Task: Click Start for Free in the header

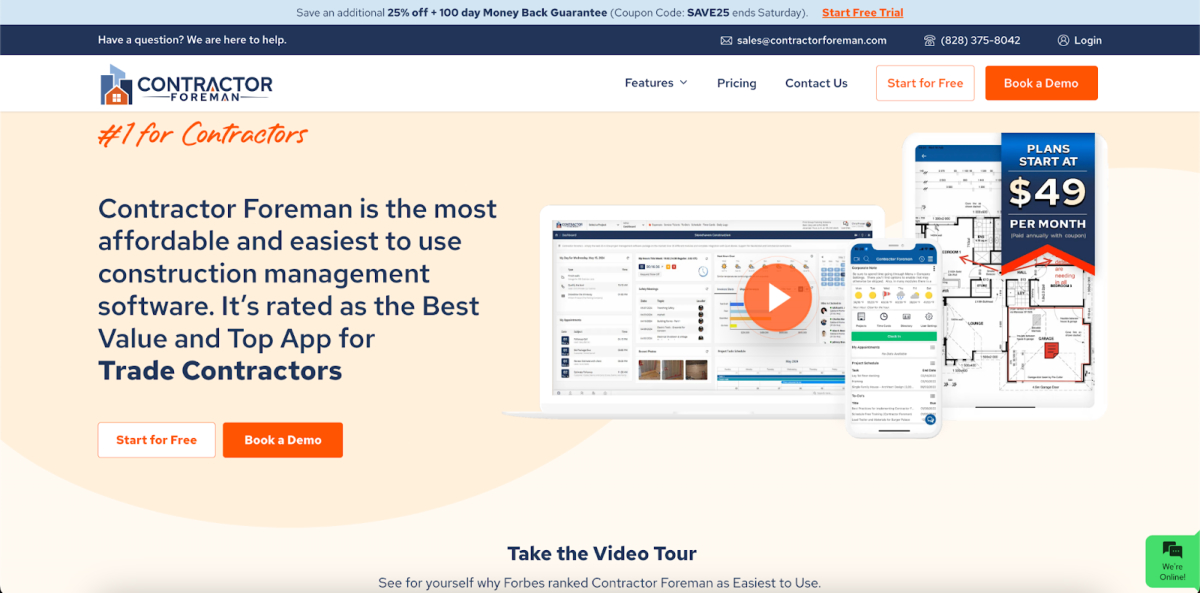Action: (x=925, y=83)
